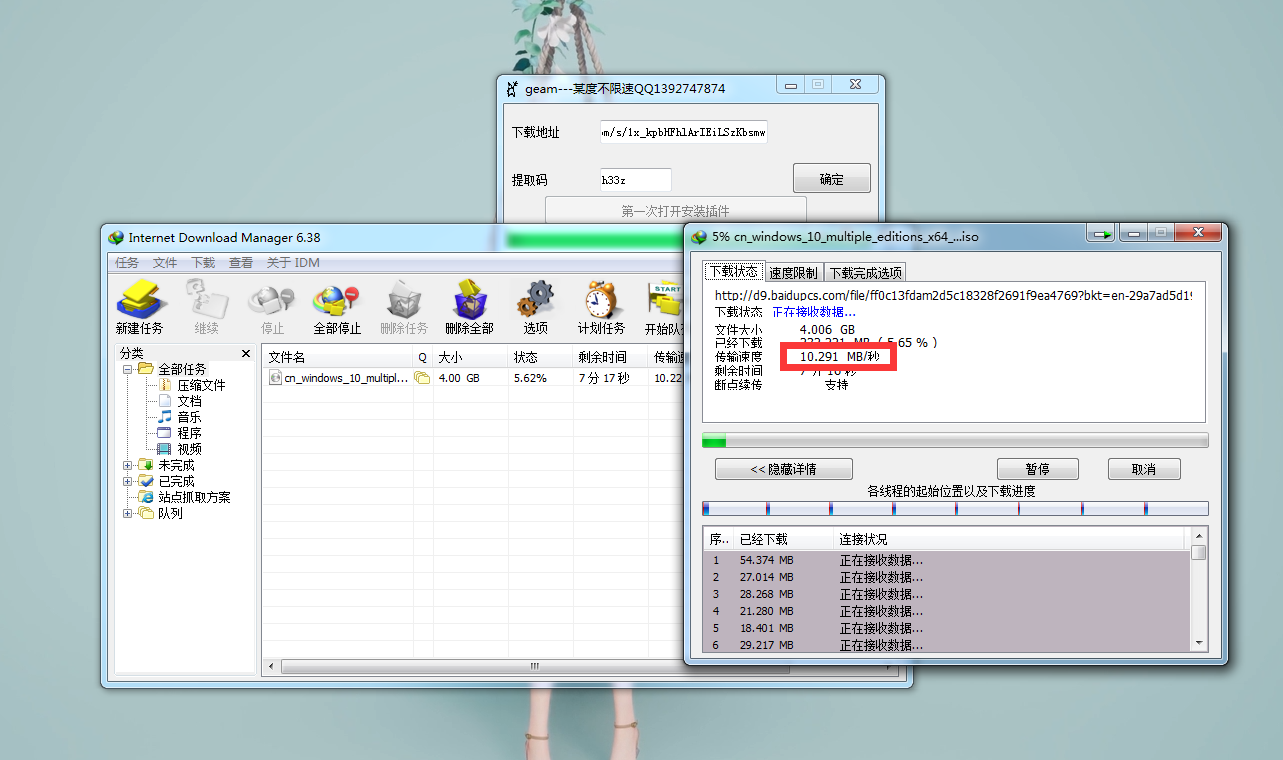Viewport: 1283px width, 760px height.
Task: Click the 隐藏详情 button
Action: [x=784, y=469]
